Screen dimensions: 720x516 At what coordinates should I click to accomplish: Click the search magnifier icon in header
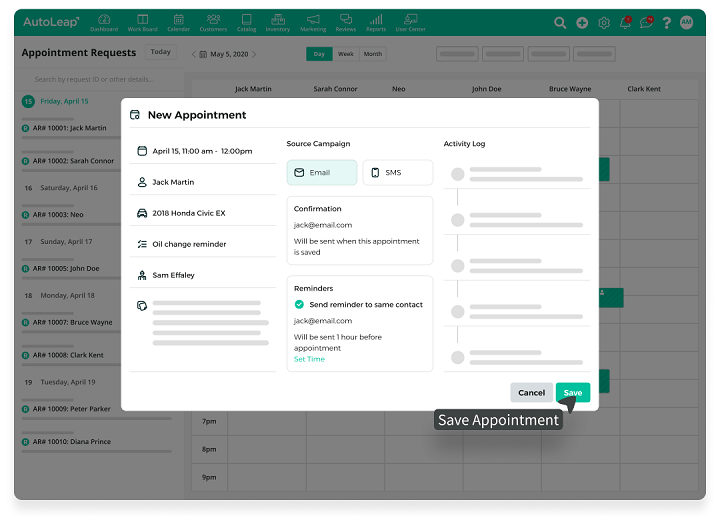pos(560,23)
